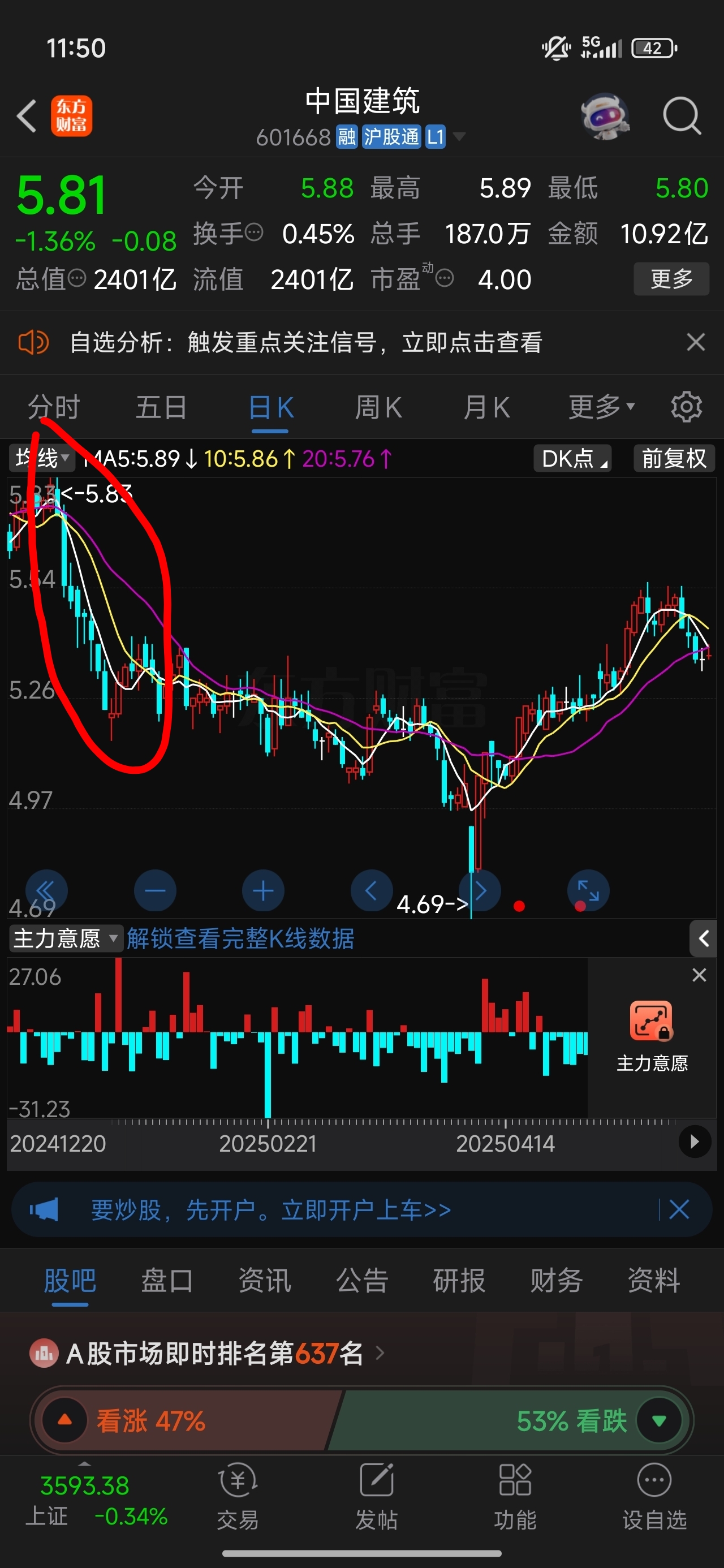Tap the 融 margin badge
The width and height of the screenshot is (724, 1568).
coord(347,136)
